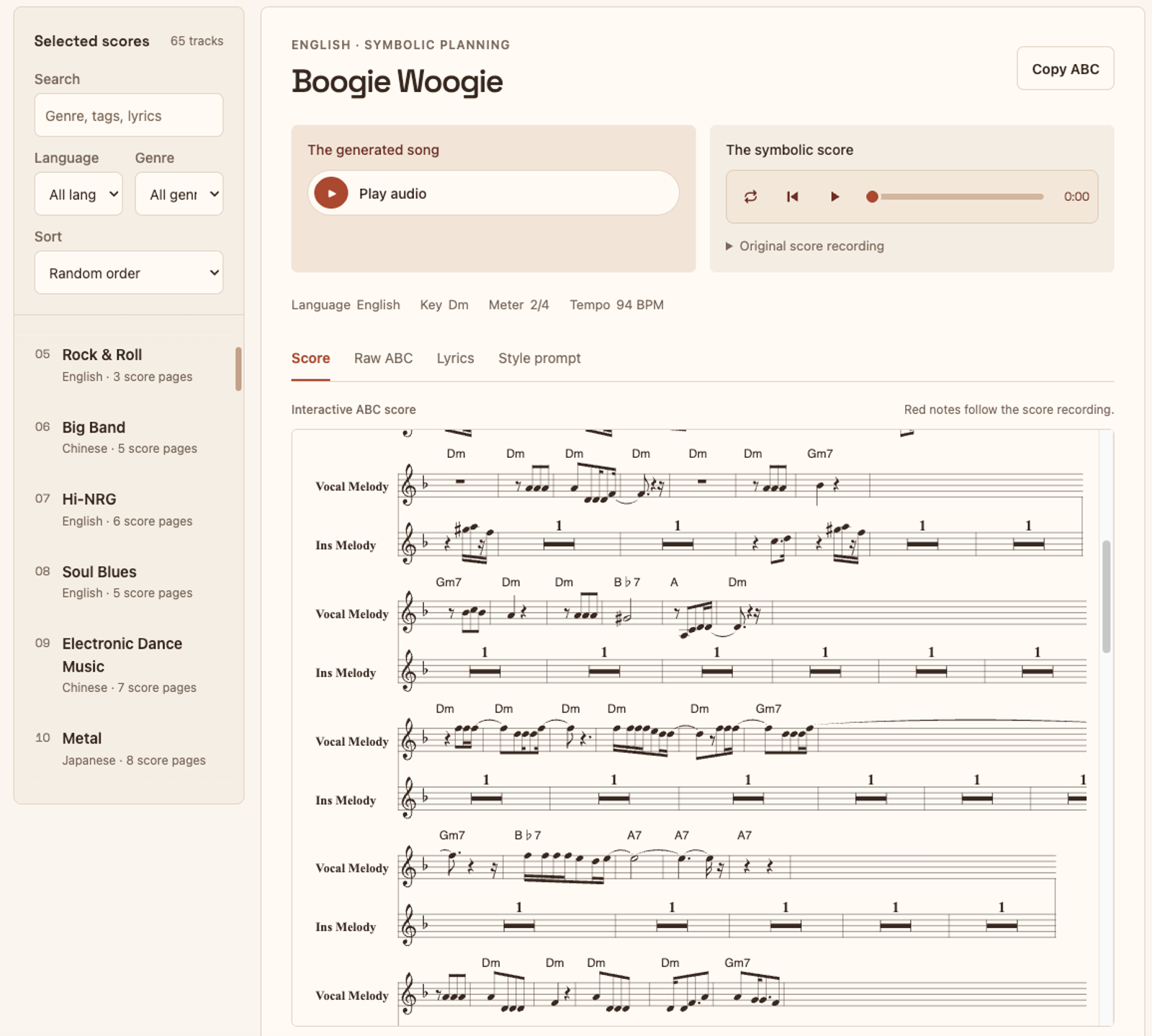Expand Original score recording
This screenshot has width=1152, height=1036.
pos(804,246)
